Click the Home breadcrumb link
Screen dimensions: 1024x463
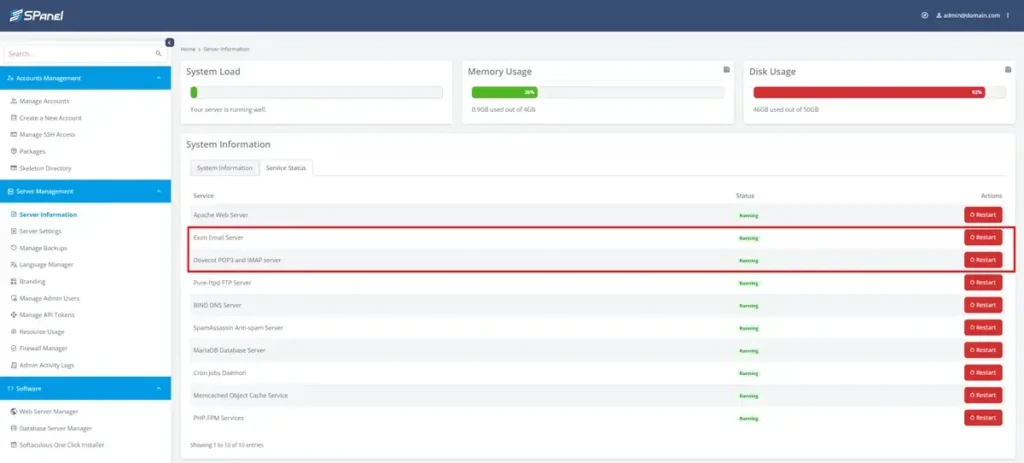pyautogui.click(x=188, y=49)
